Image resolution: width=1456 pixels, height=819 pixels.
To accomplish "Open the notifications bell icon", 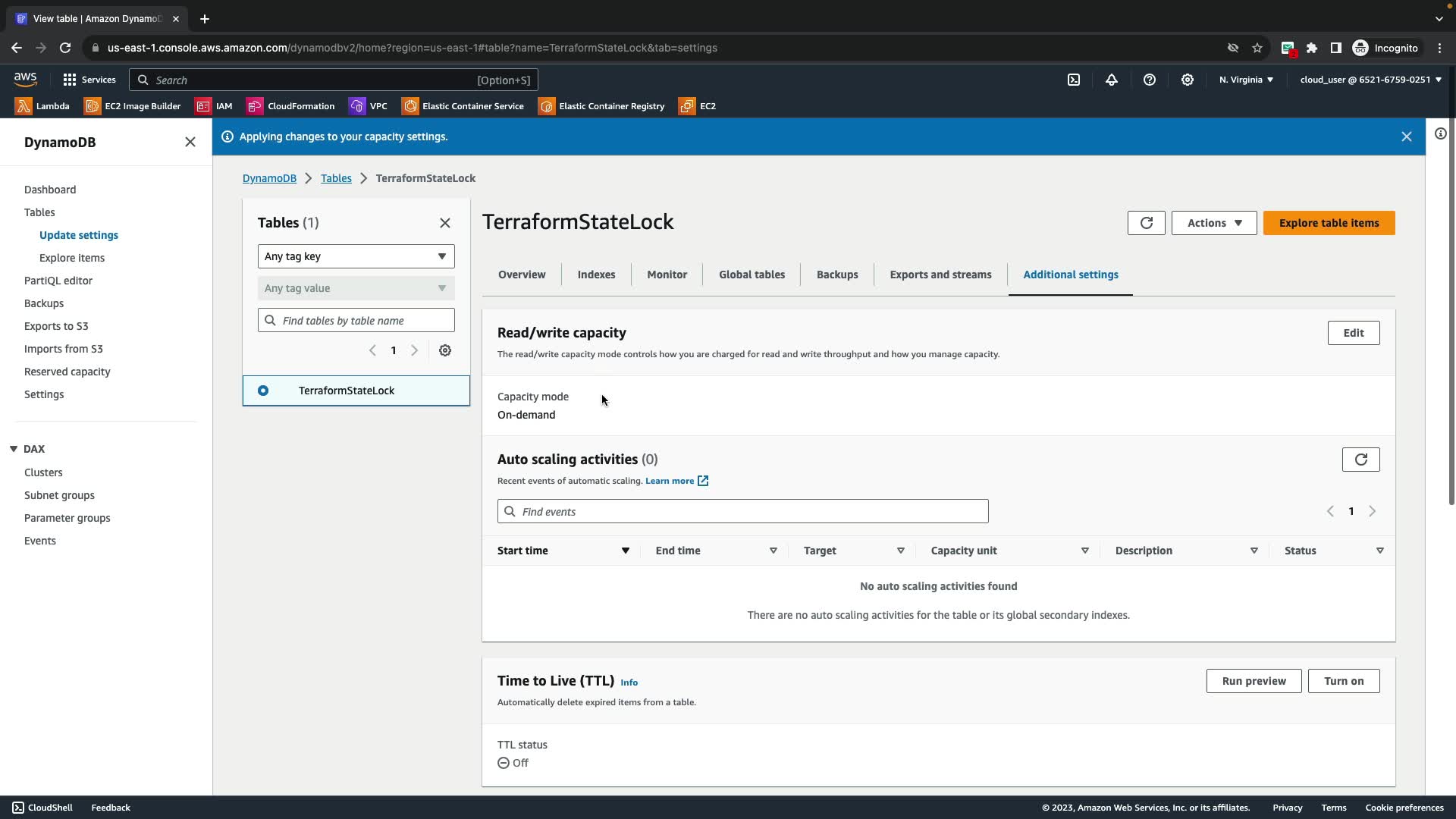I will (1112, 80).
